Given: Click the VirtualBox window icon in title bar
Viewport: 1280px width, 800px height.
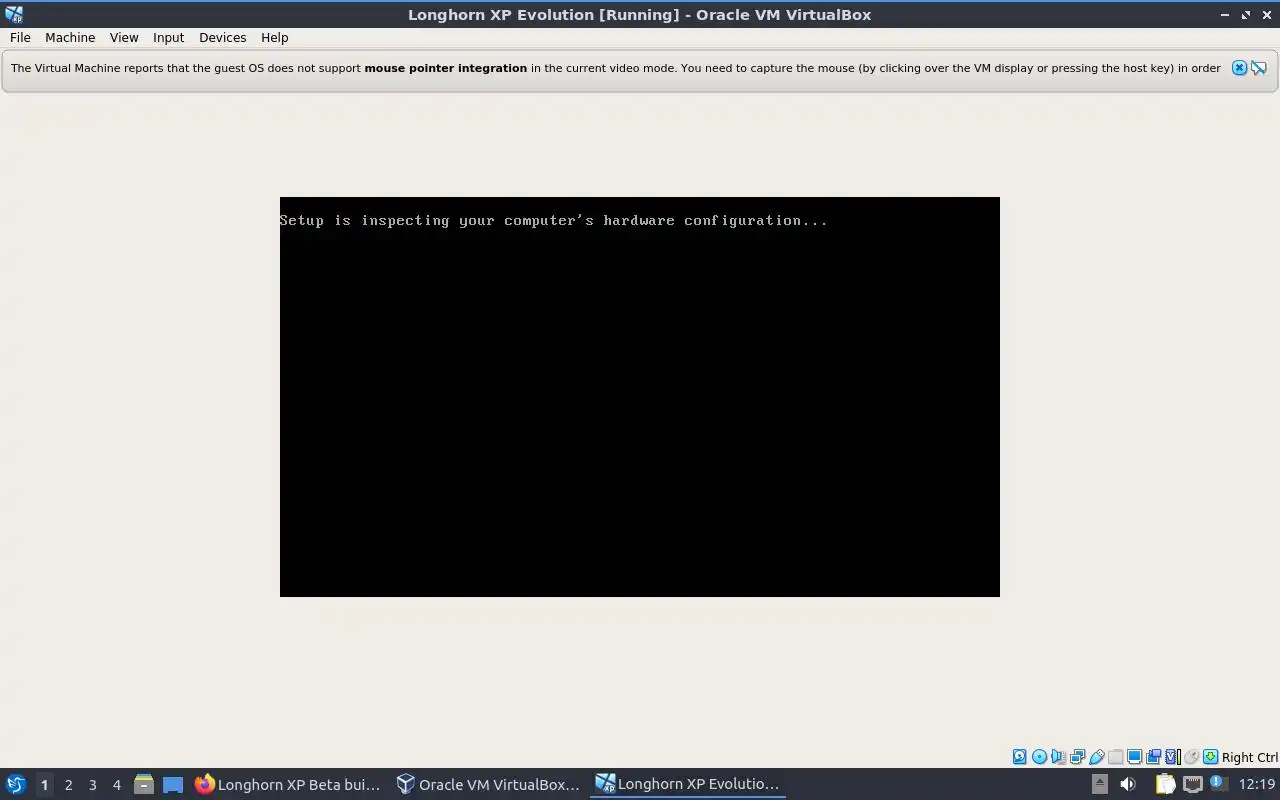Looking at the screenshot, I should coord(14,14).
